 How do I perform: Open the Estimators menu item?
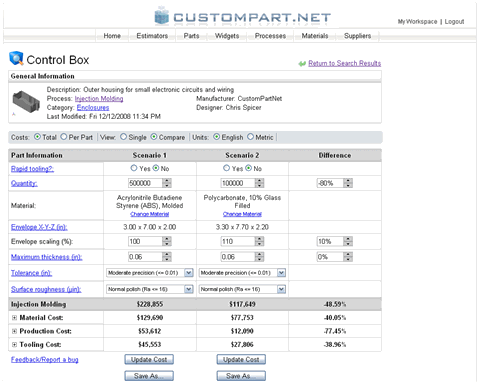pos(152,36)
